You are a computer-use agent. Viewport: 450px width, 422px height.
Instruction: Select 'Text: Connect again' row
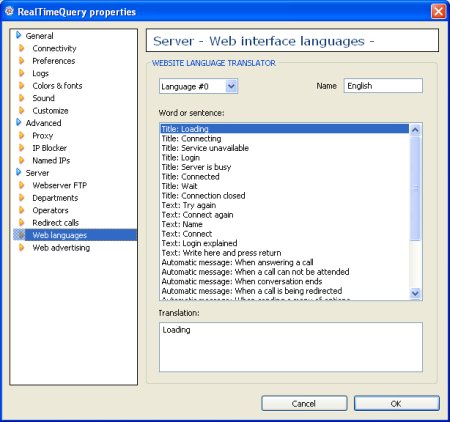coord(285,215)
